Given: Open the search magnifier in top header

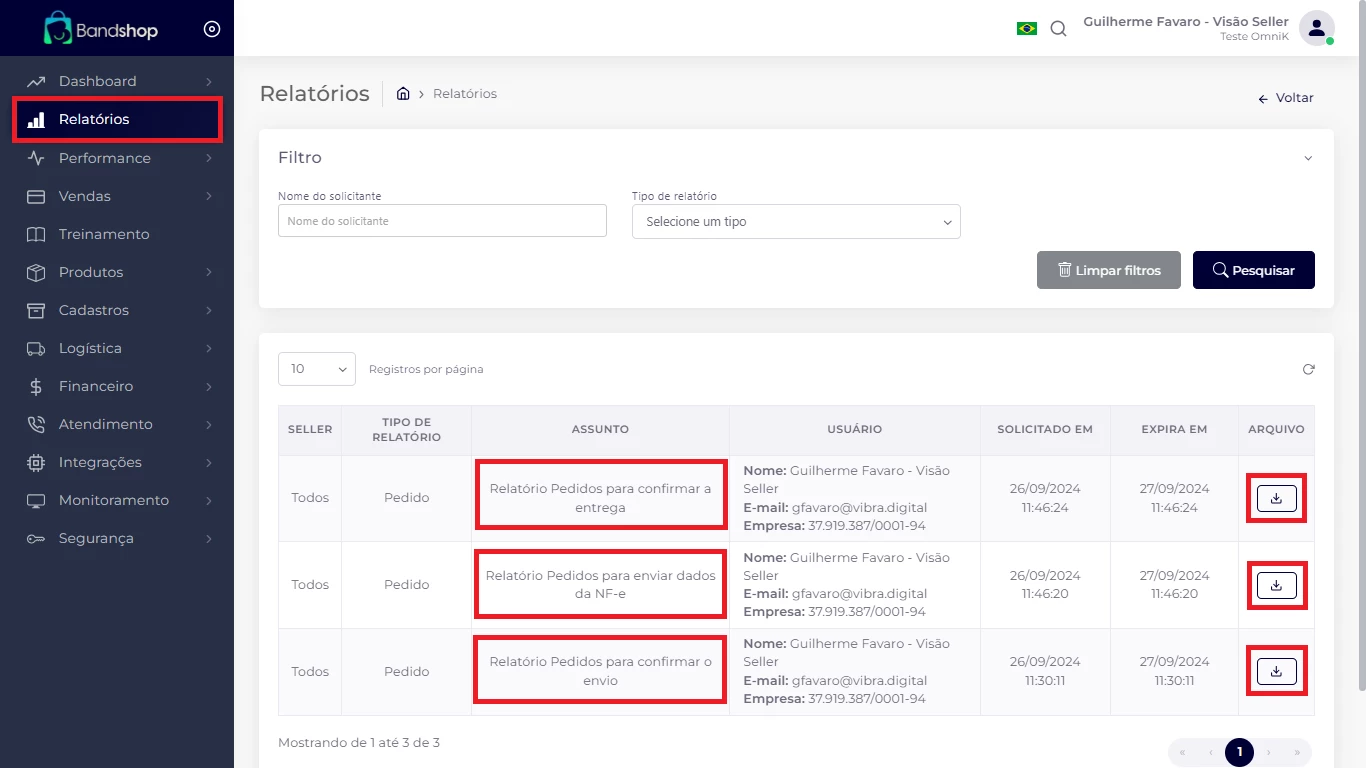Looking at the screenshot, I should click(x=1058, y=29).
